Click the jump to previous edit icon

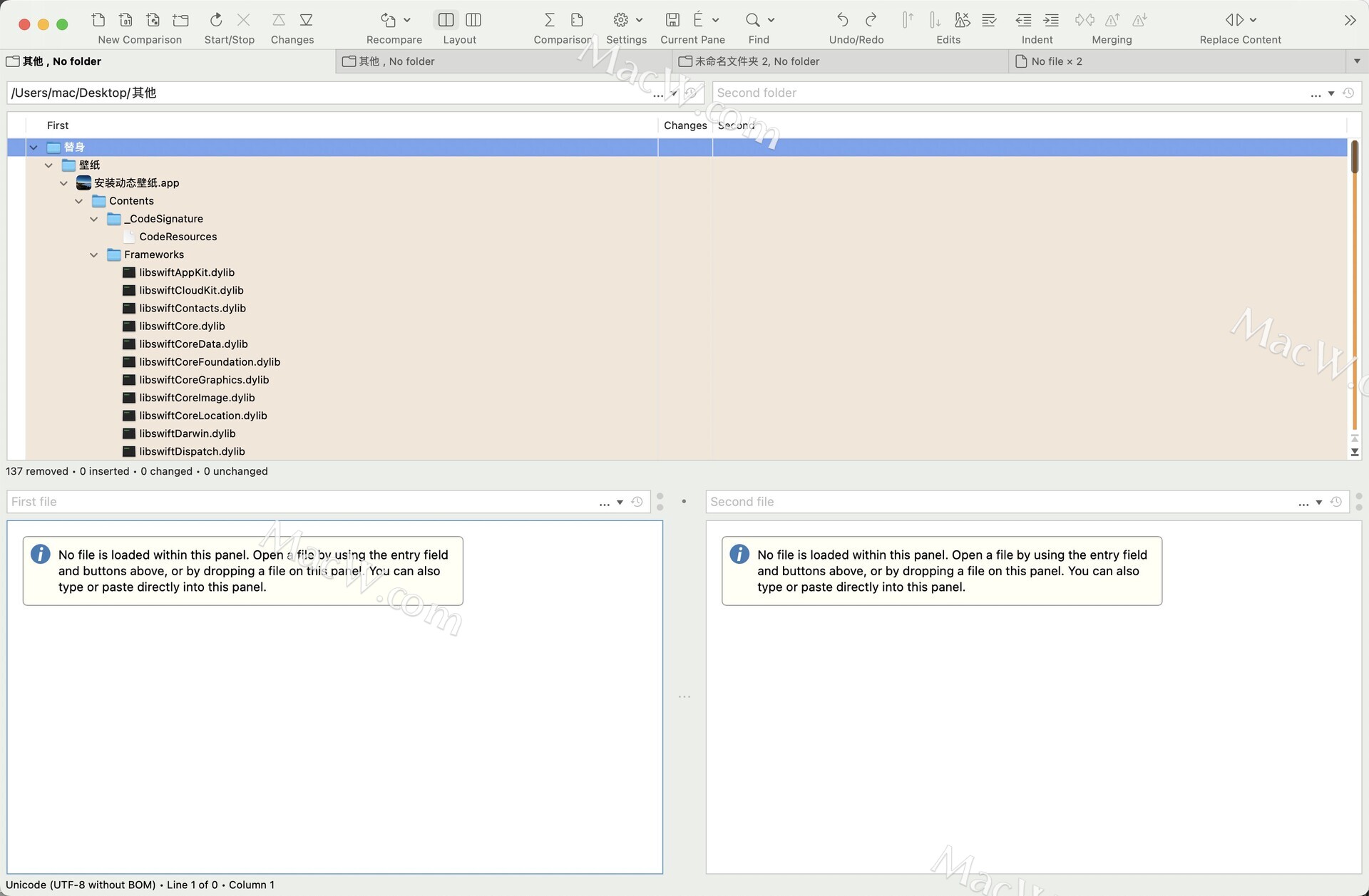click(908, 20)
